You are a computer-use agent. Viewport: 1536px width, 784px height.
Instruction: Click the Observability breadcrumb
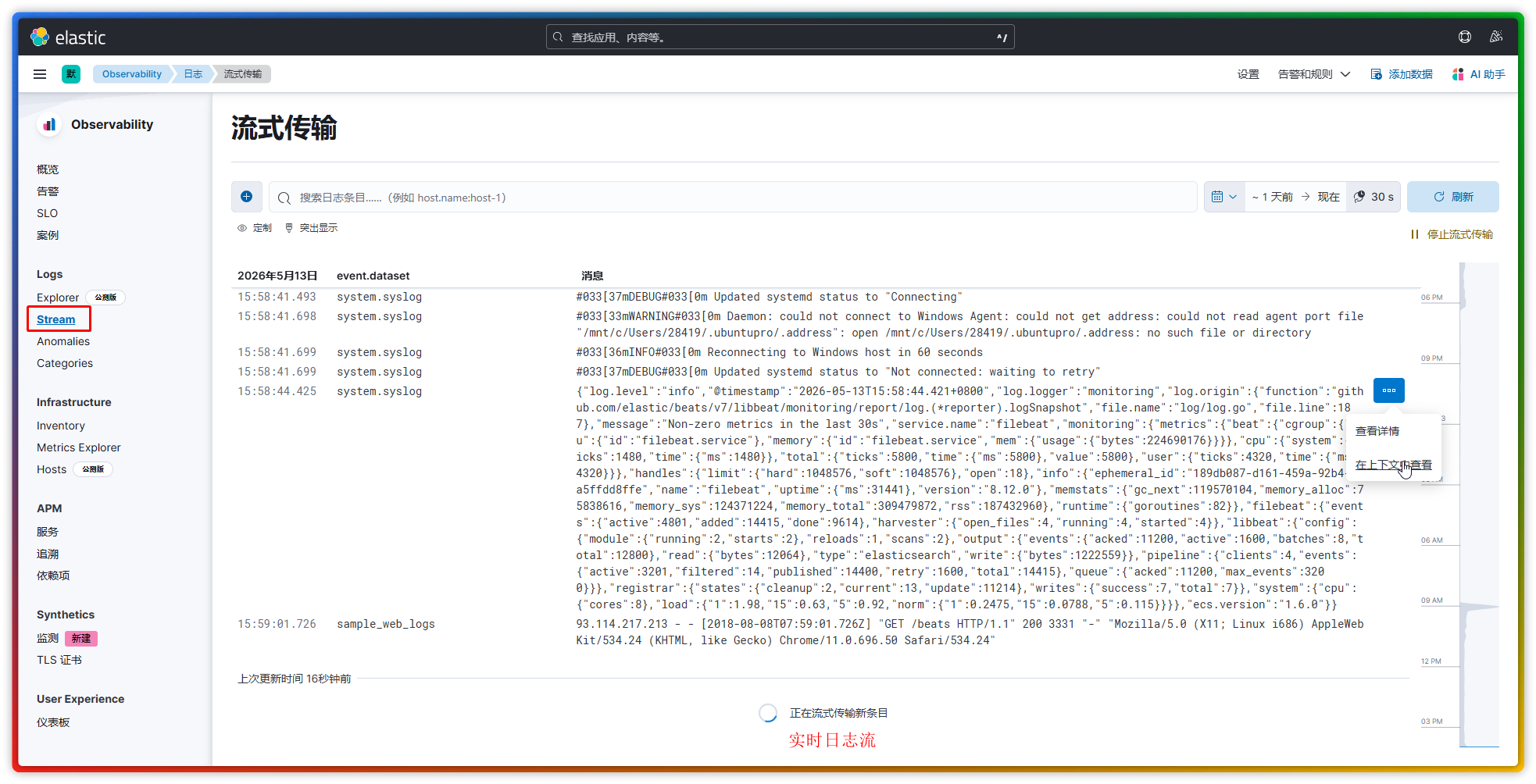click(131, 74)
